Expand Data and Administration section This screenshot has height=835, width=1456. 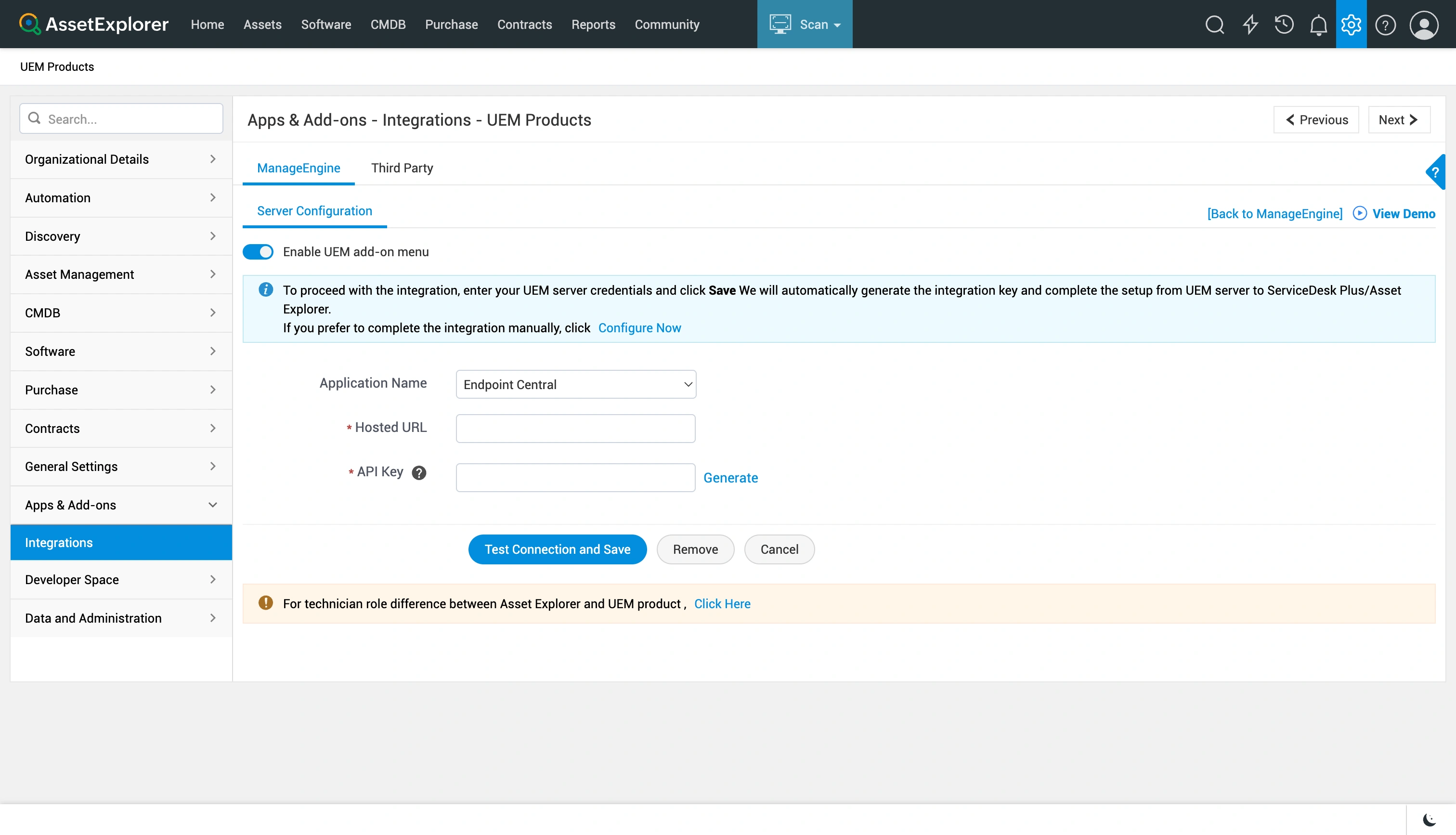pos(121,618)
